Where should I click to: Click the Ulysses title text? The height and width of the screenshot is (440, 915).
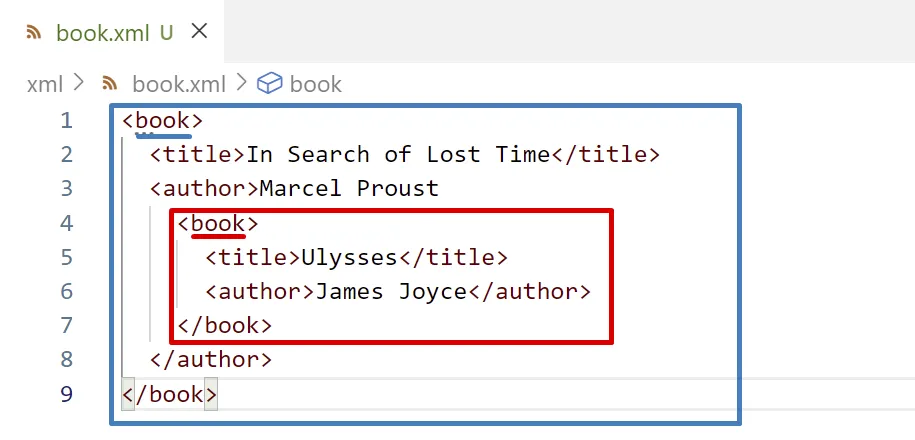tap(349, 258)
